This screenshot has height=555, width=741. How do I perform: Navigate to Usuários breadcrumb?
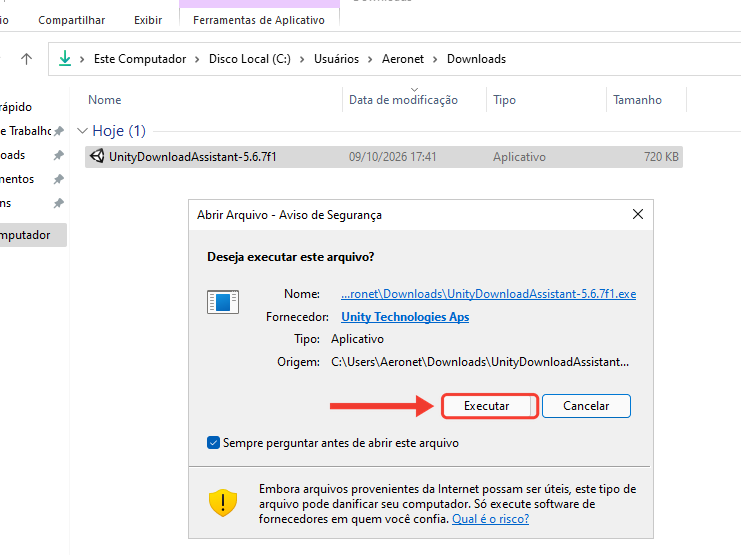[336, 59]
